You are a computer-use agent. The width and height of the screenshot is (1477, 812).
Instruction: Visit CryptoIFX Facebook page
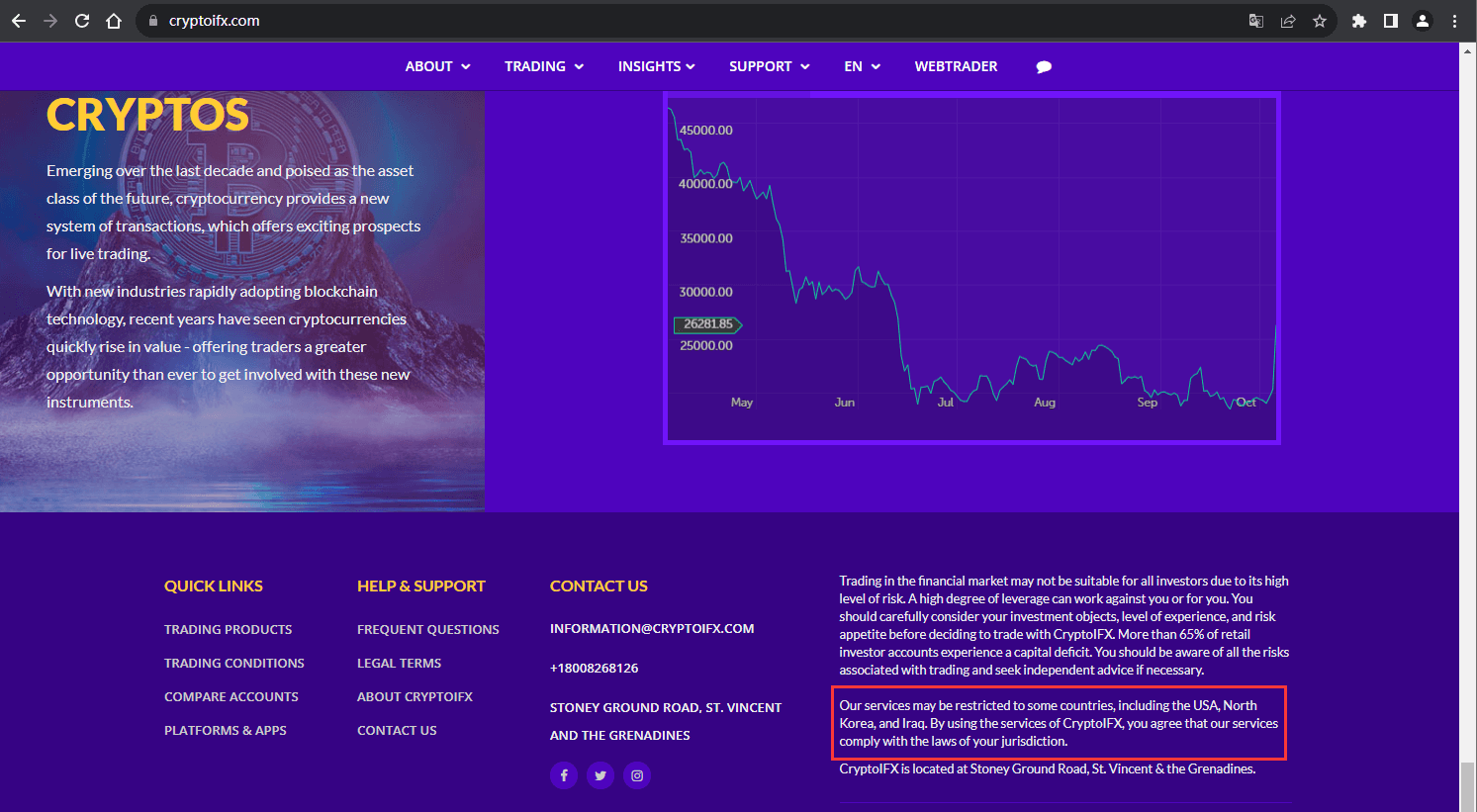click(x=564, y=775)
